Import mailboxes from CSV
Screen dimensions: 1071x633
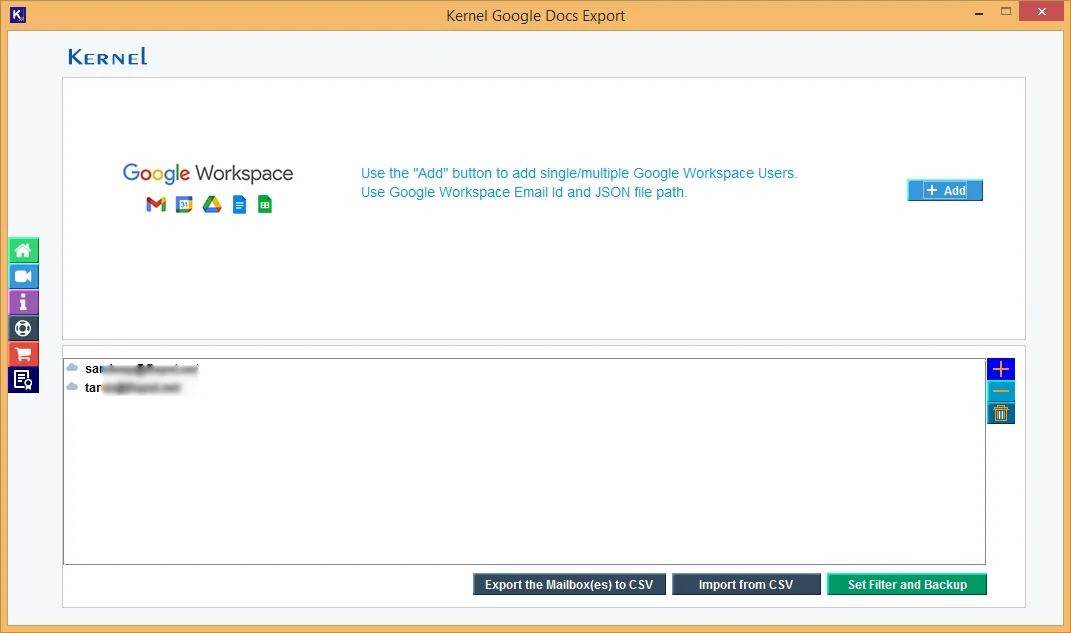[746, 584]
